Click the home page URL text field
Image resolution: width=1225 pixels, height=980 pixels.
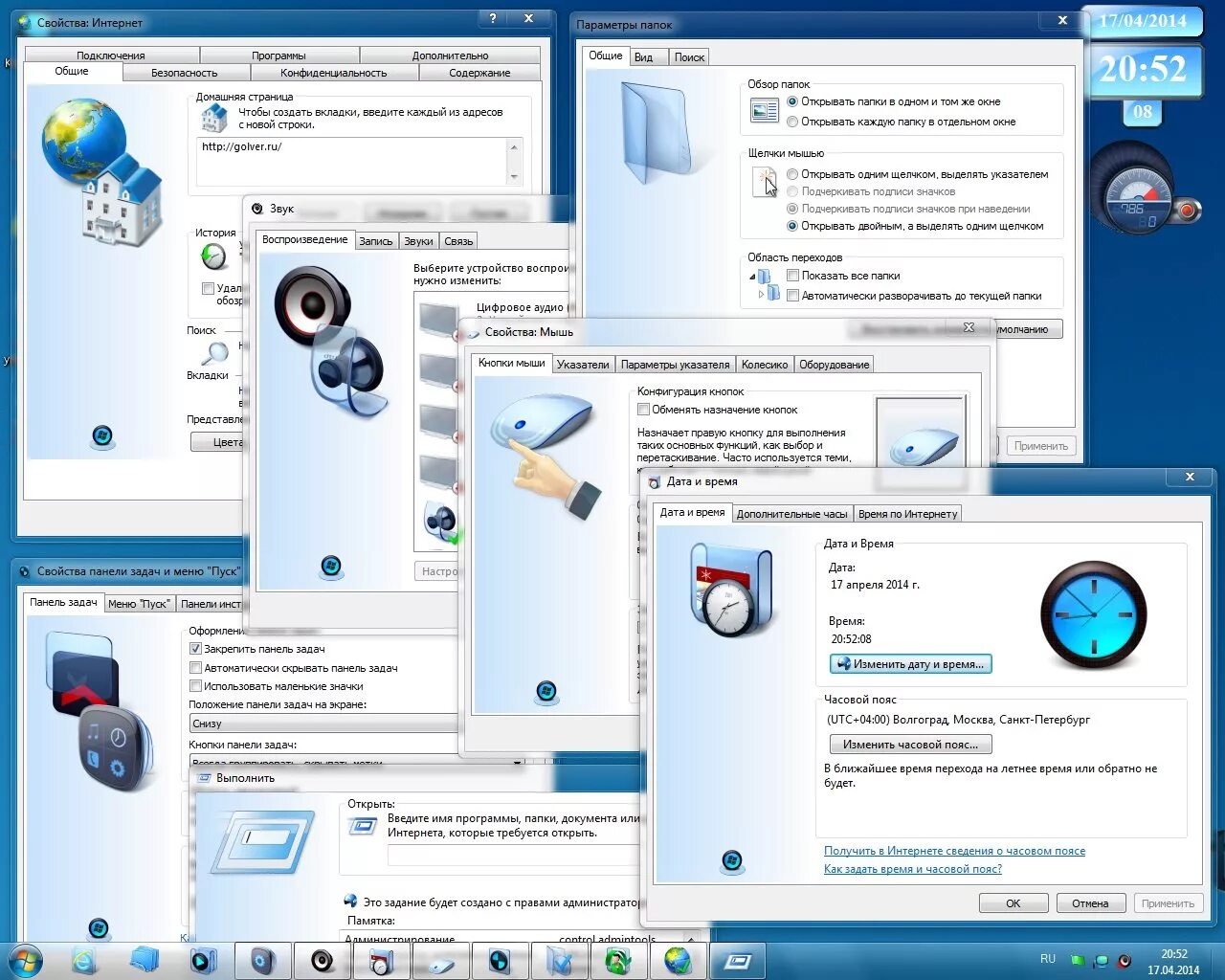point(352,161)
